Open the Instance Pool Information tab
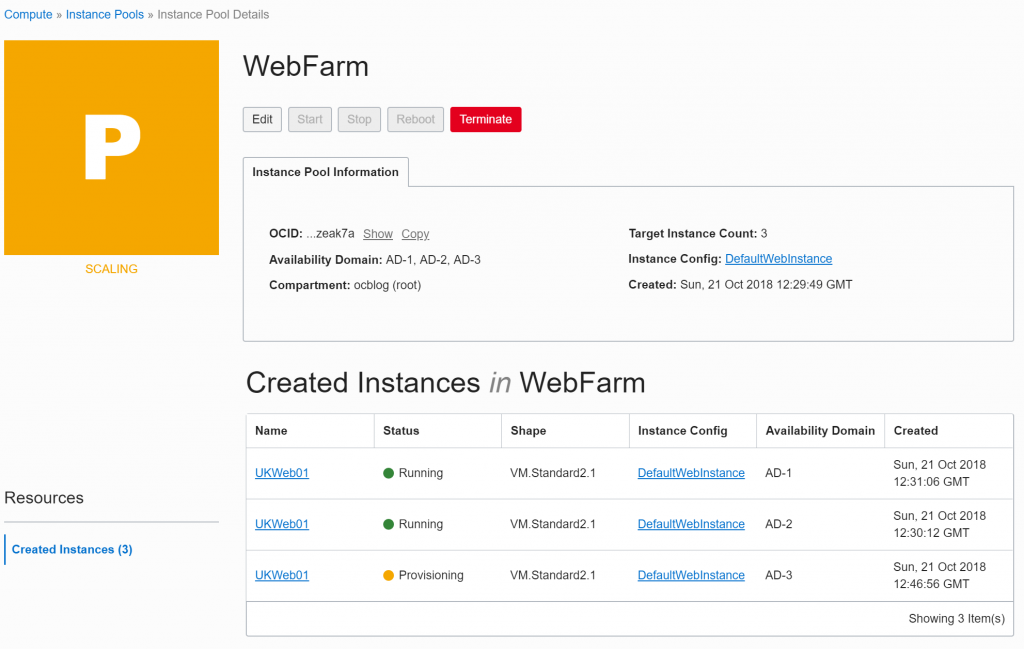 325,172
